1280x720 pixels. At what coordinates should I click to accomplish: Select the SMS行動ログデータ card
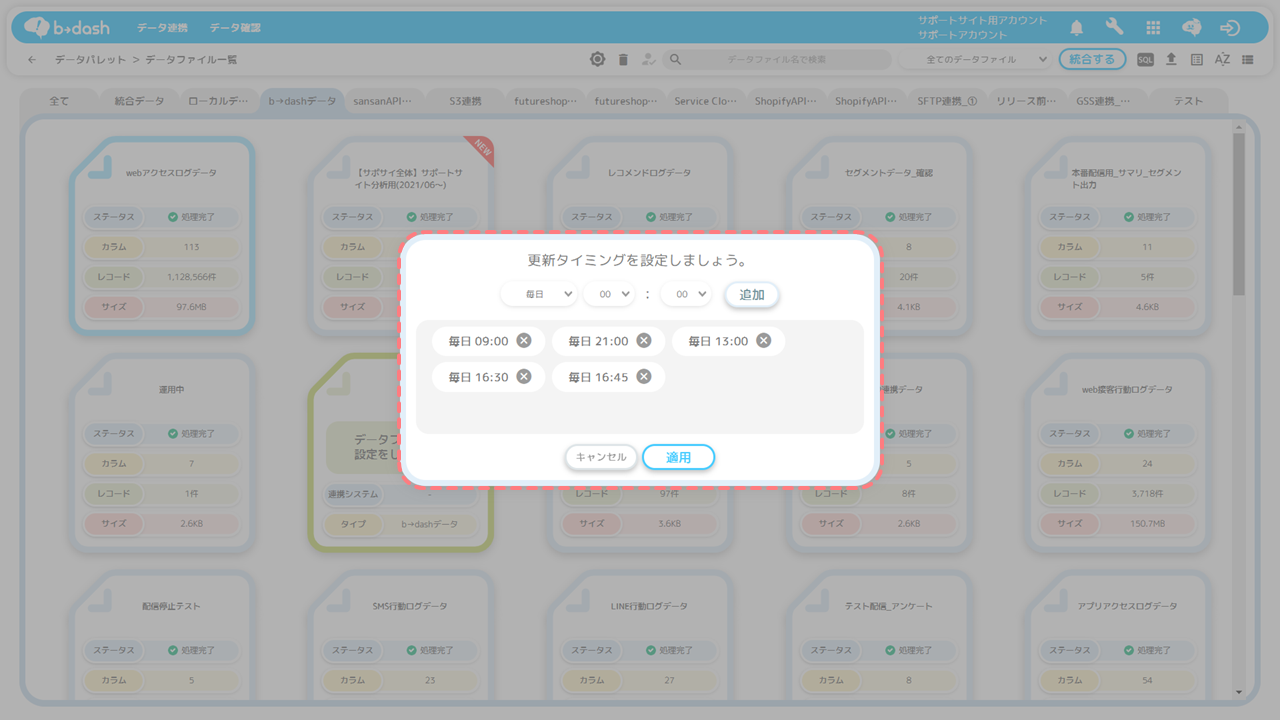402,635
